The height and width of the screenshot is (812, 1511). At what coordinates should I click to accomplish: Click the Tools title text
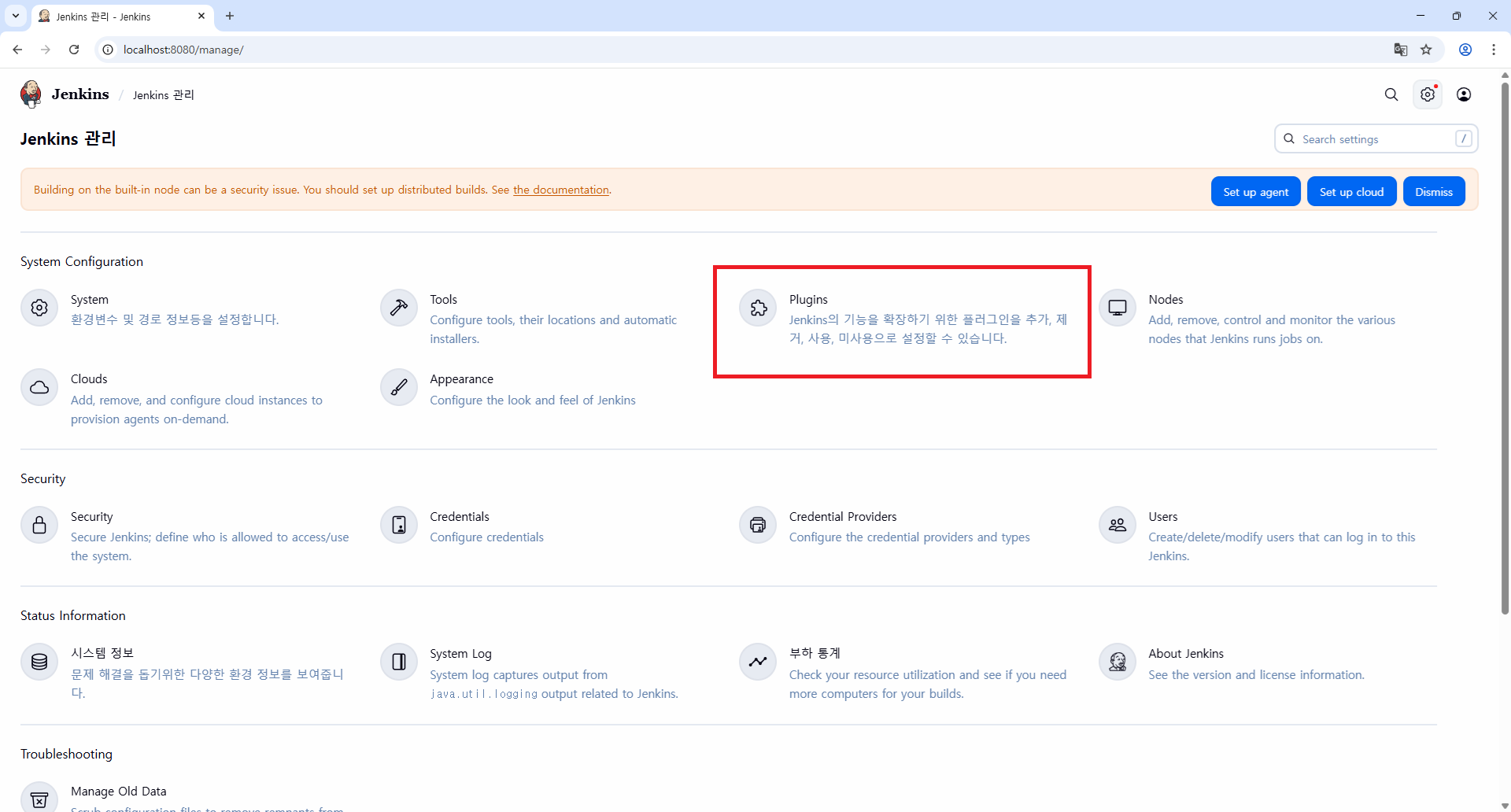[443, 300]
